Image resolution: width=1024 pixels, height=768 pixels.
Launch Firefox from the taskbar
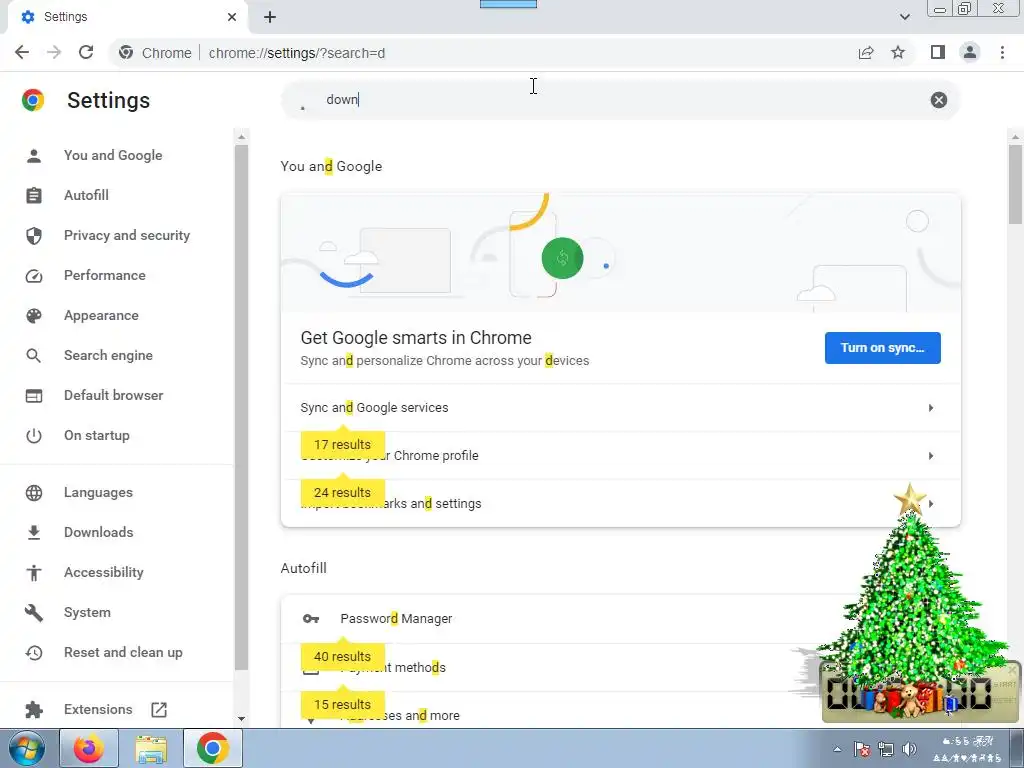pyautogui.click(x=89, y=748)
